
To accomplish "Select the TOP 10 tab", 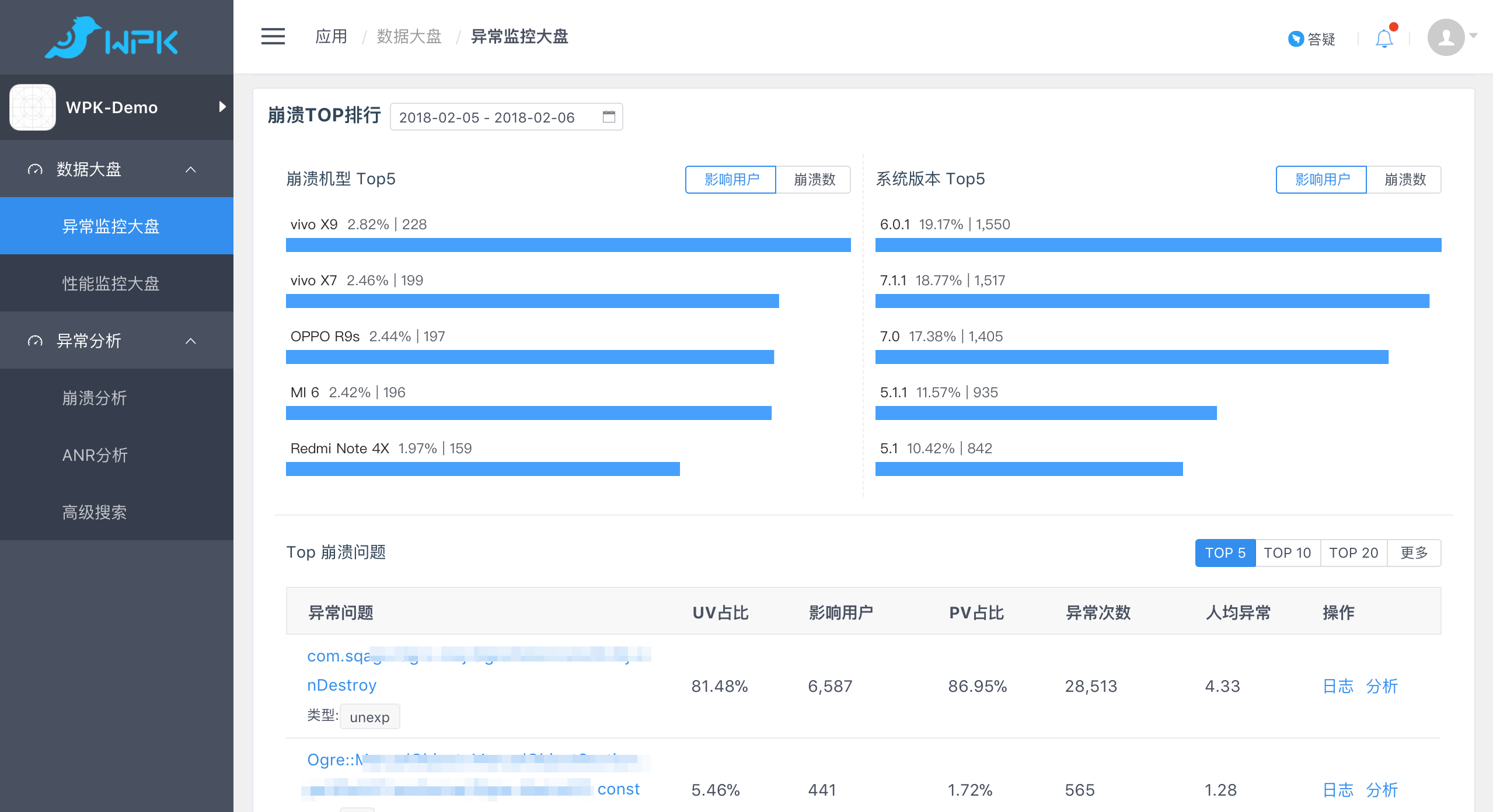I will pyautogui.click(x=1287, y=552).
